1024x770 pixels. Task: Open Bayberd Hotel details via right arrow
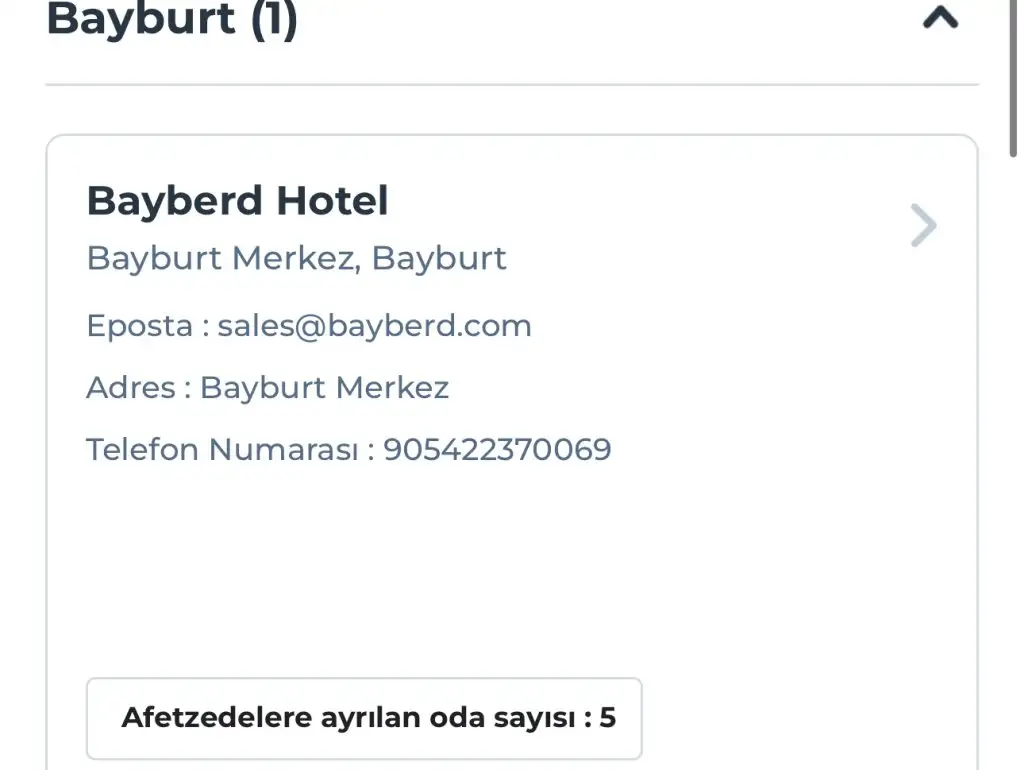[923, 226]
